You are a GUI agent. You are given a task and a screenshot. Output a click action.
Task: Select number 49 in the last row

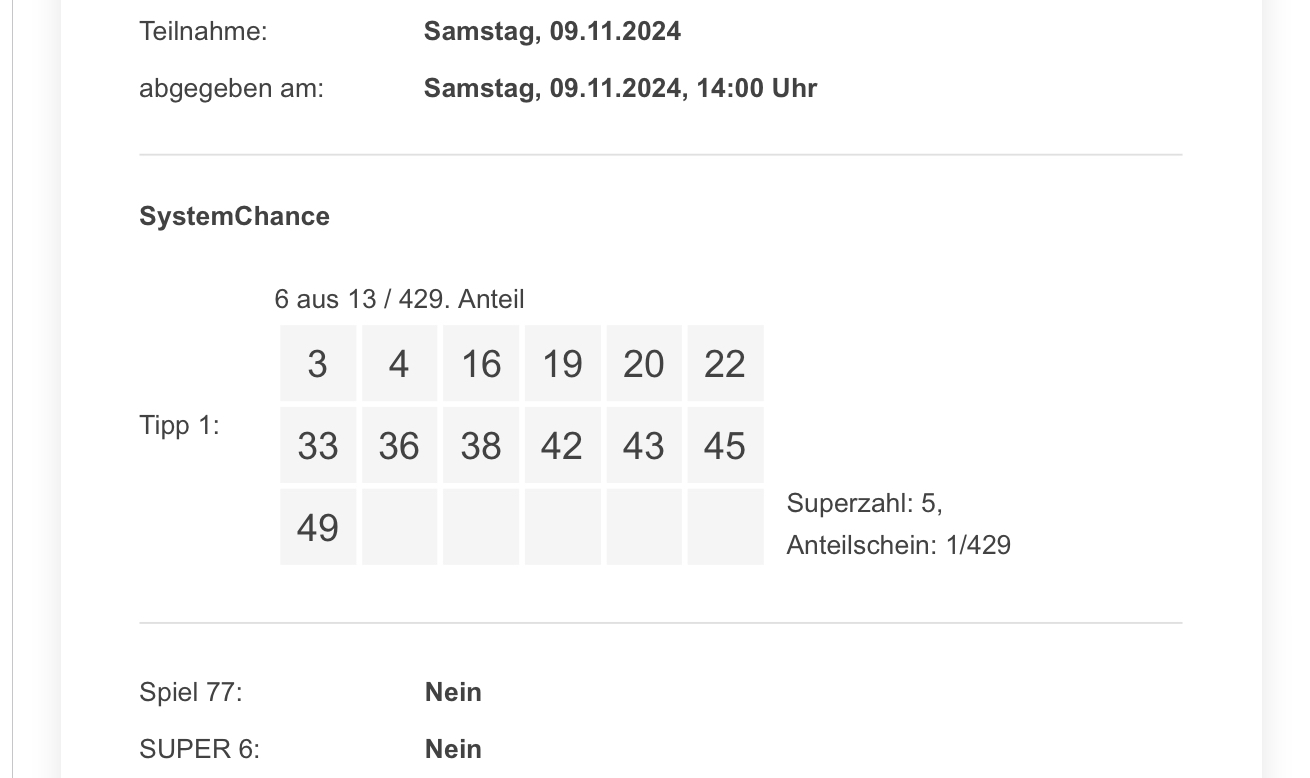pyautogui.click(x=318, y=527)
